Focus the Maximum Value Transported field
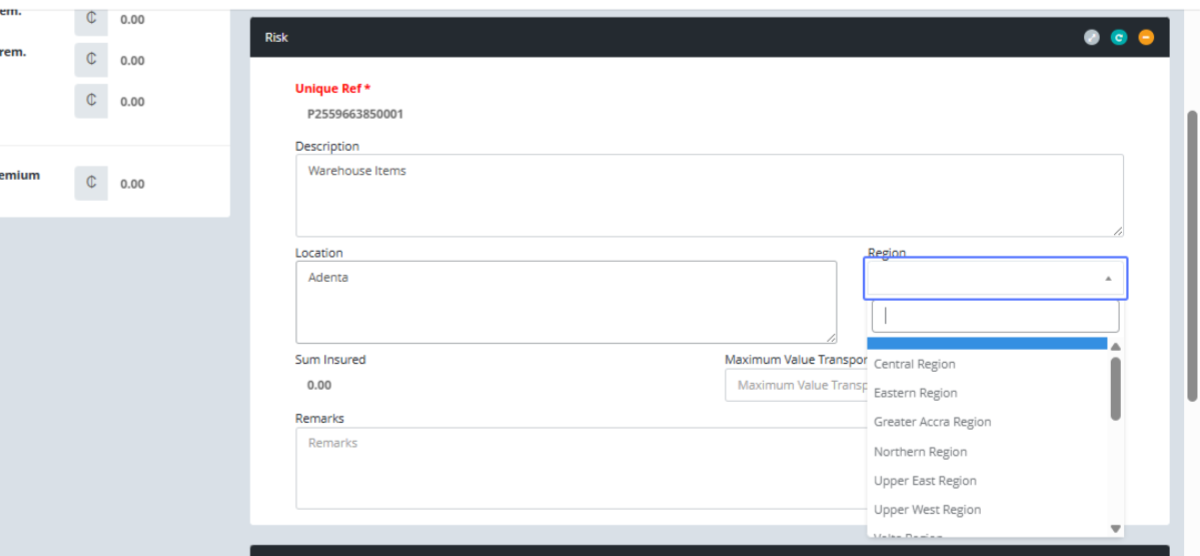Screen dimensions: 1200x556 tap(795, 385)
